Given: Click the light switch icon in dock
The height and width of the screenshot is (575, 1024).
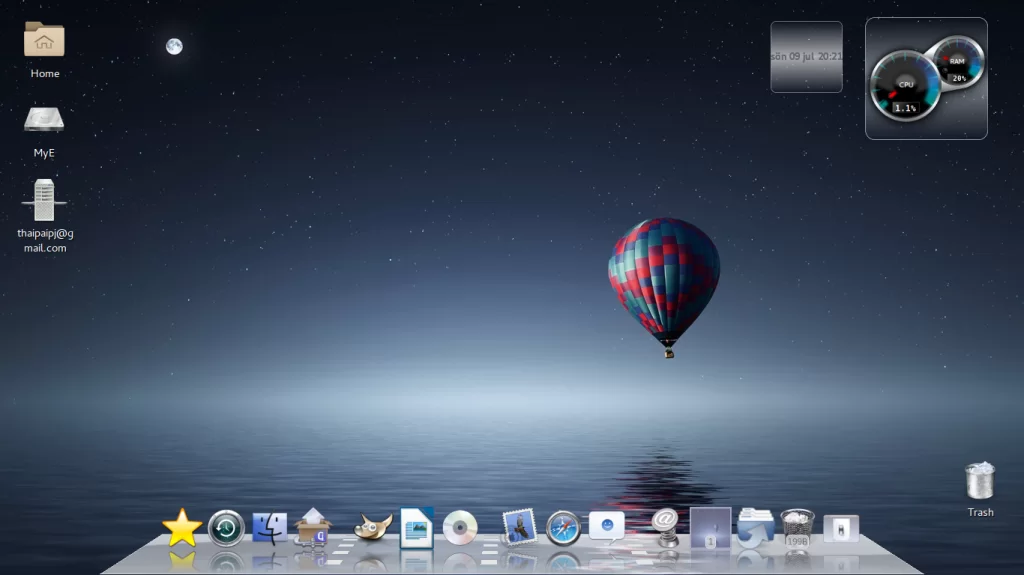Looking at the screenshot, I should pyautogui.click(x=841, y=527).
